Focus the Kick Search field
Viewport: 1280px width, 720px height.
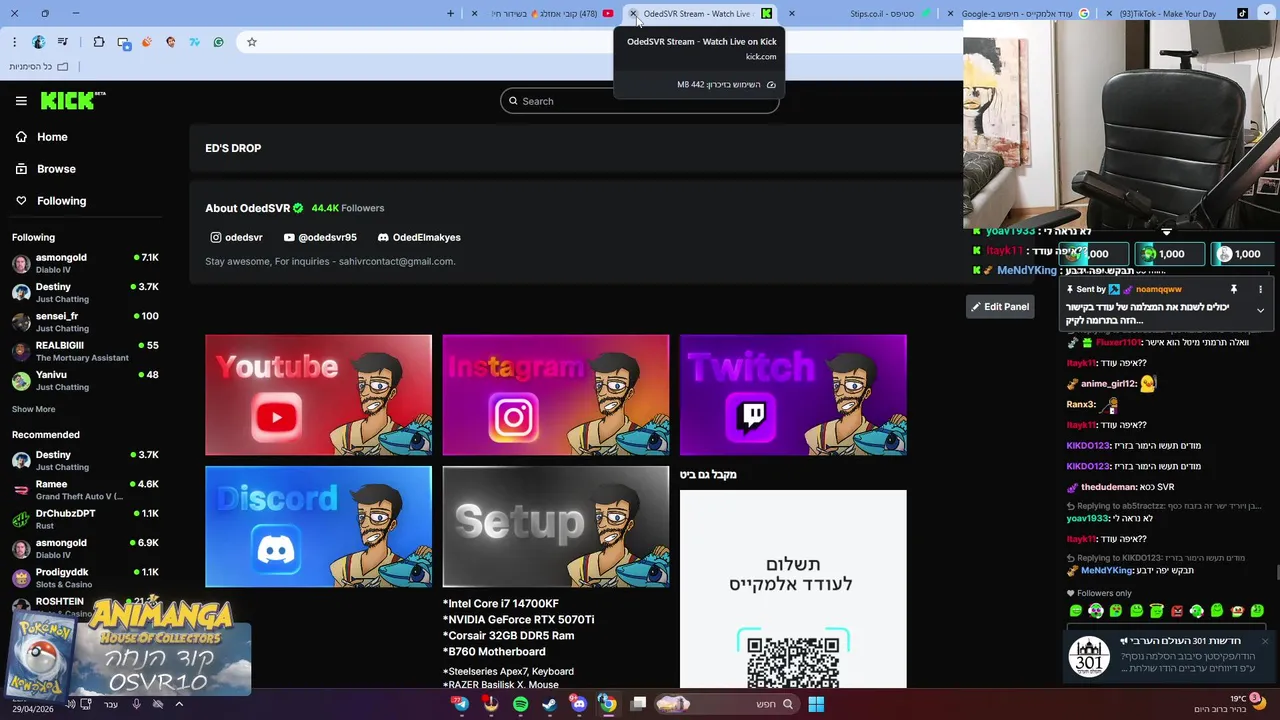click(640, 101)
